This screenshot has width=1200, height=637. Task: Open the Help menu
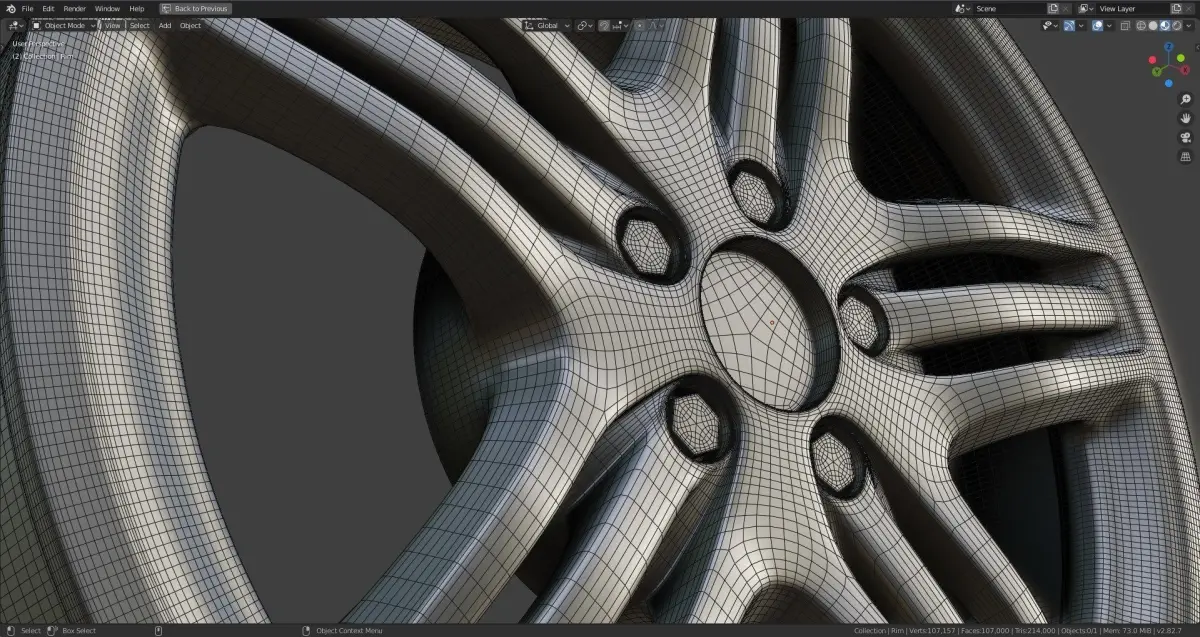coord(136,8)
